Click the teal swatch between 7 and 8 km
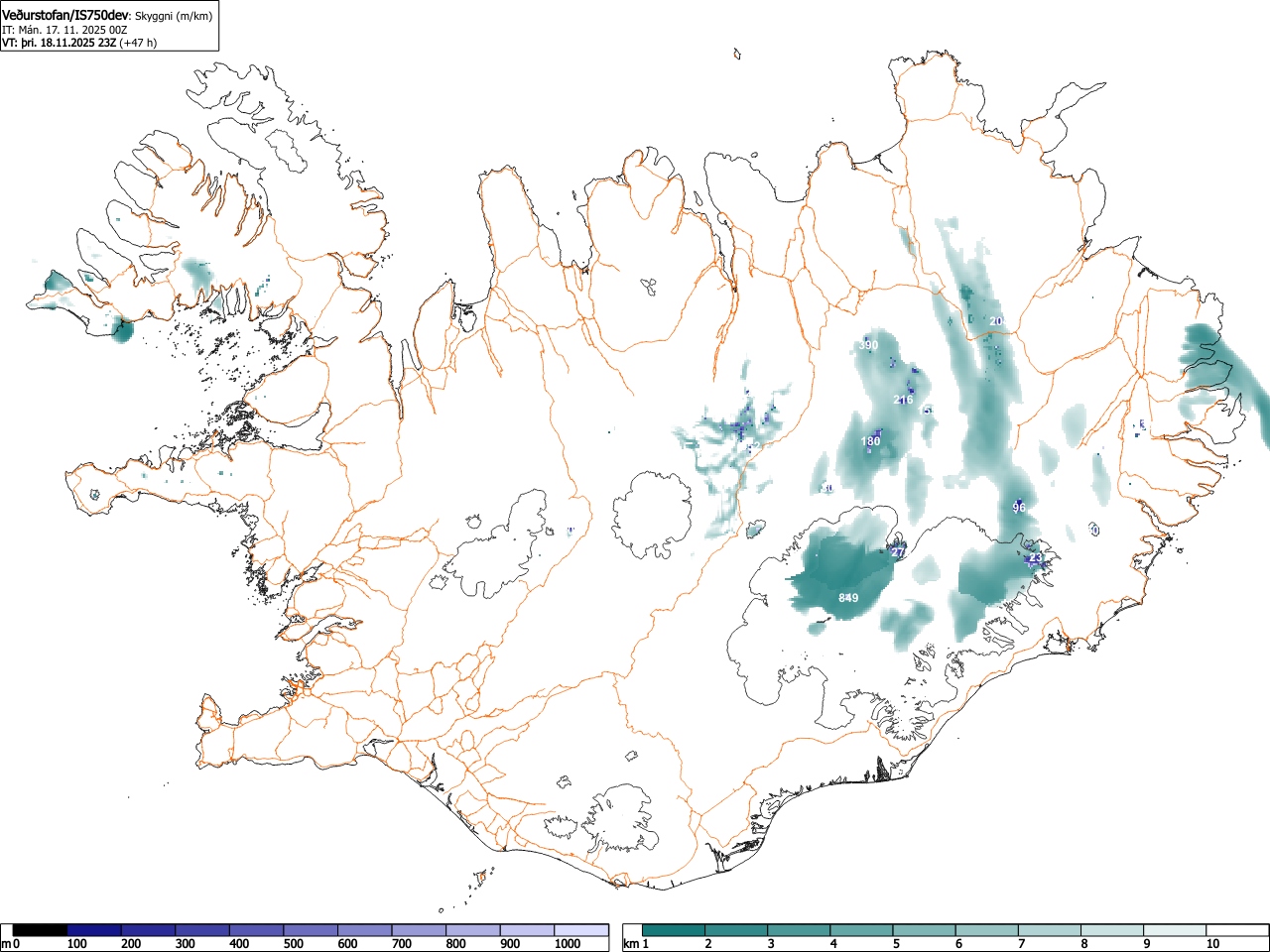The width and height of the screenshot is (1270, 952). [x=1049, y=930]
